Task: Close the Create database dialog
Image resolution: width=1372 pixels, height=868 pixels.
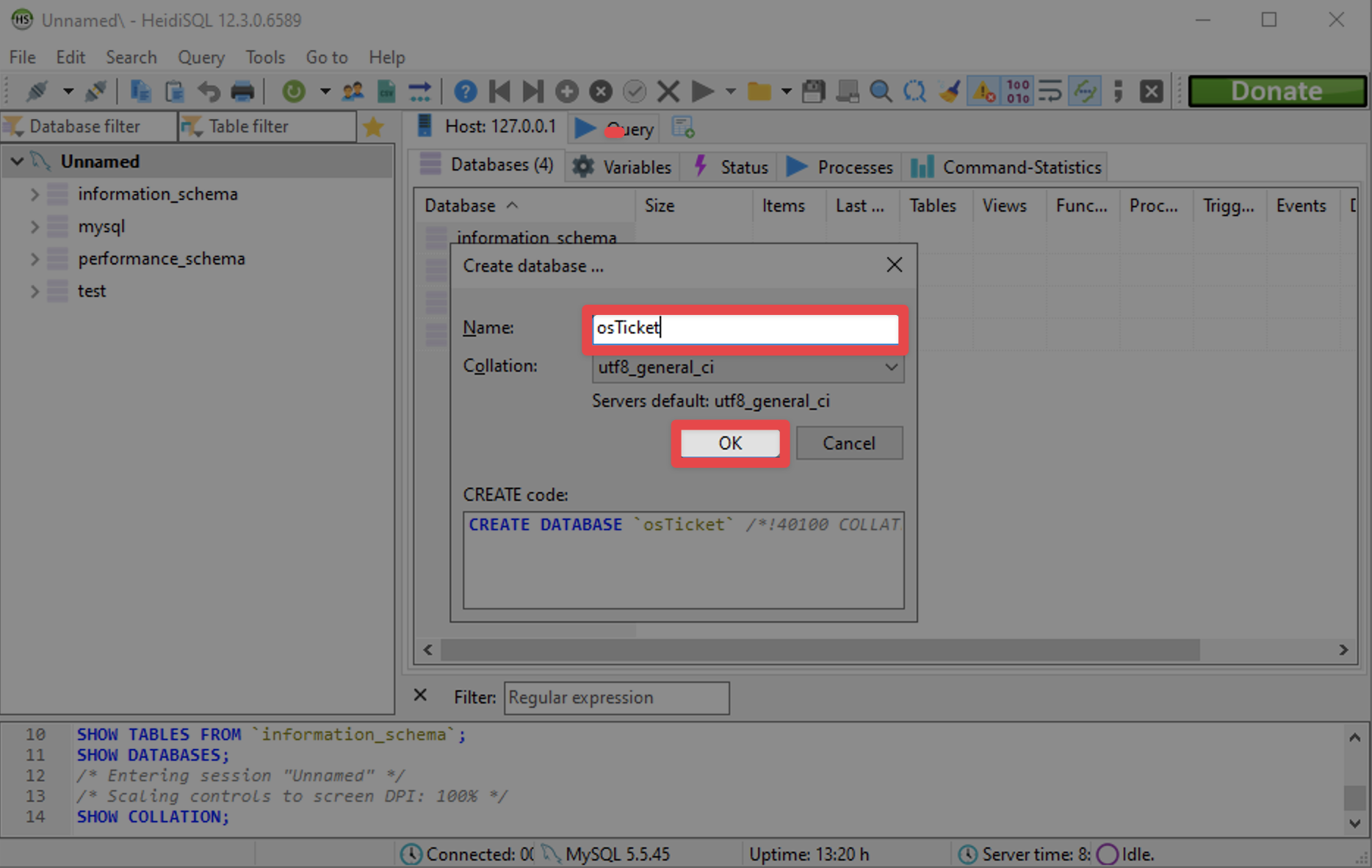Action: point(894,265)
